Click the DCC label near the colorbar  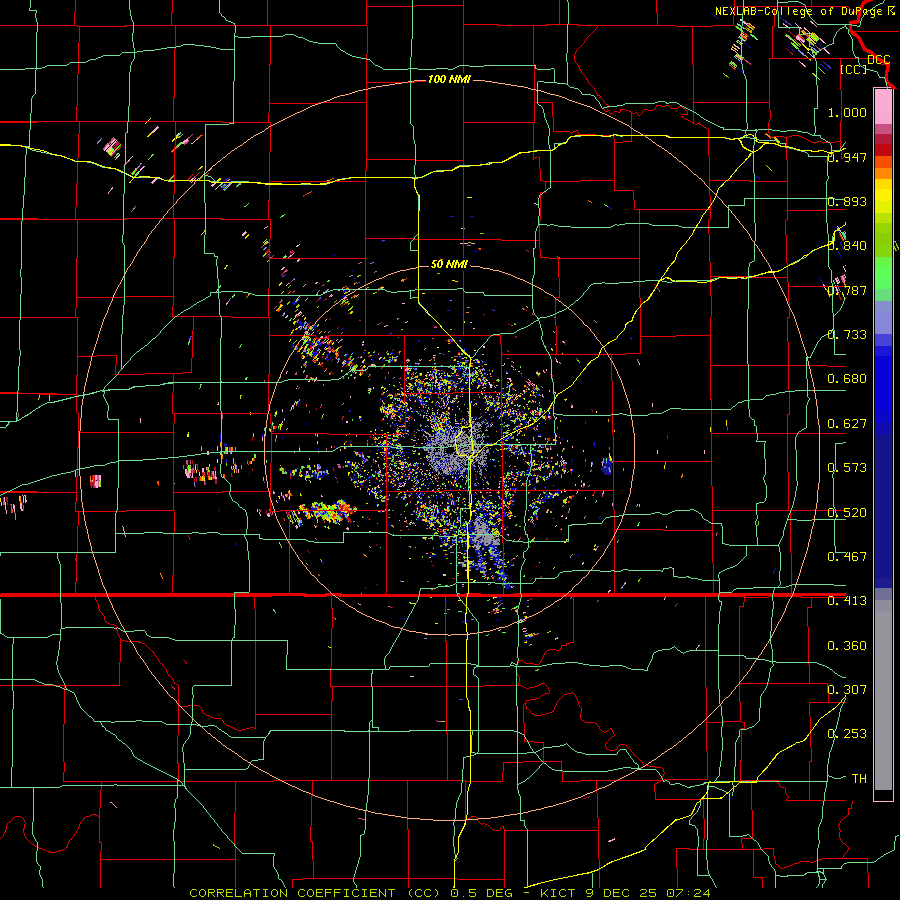point(878,60)
